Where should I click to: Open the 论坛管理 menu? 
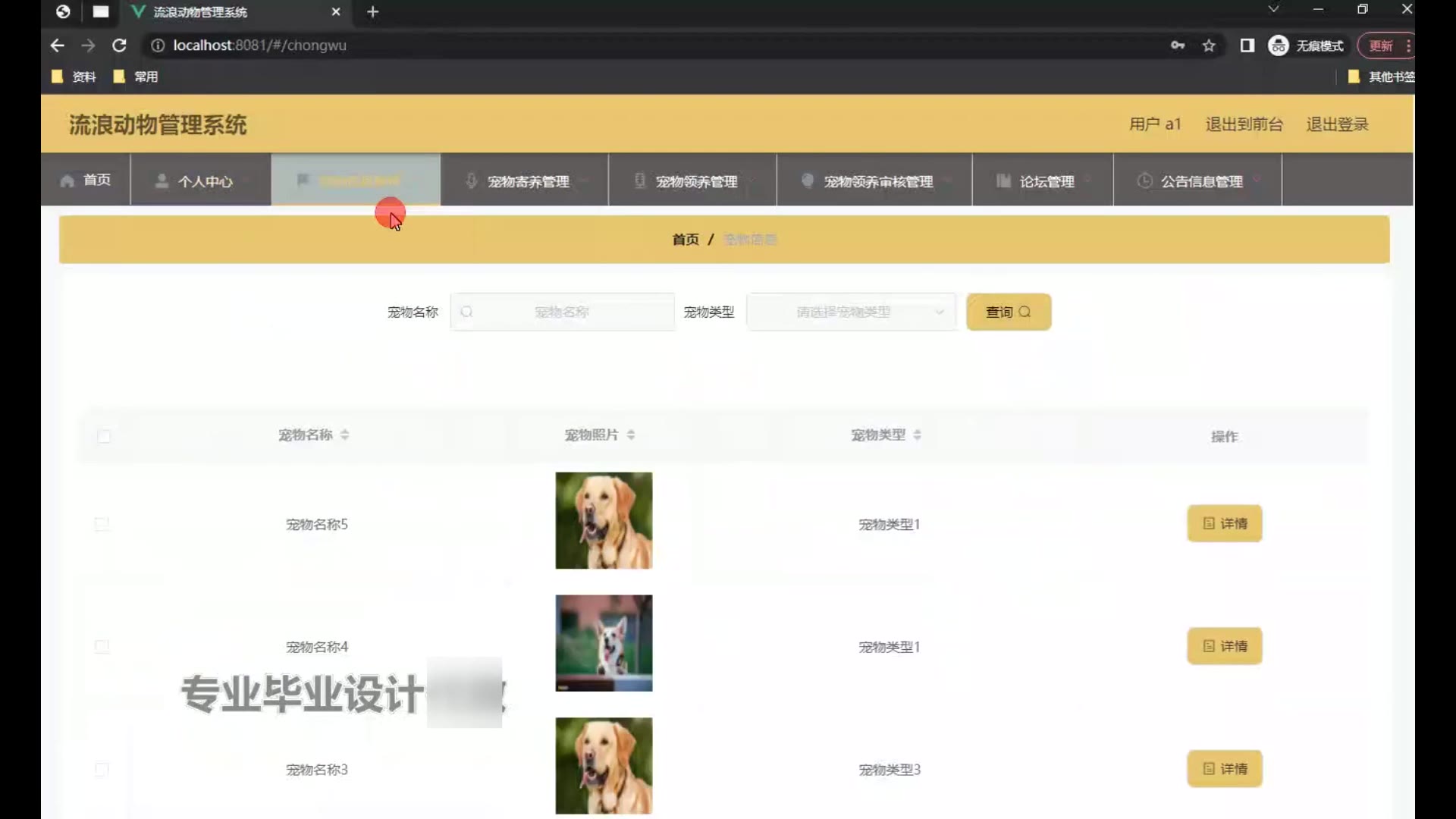[1046, 181]
